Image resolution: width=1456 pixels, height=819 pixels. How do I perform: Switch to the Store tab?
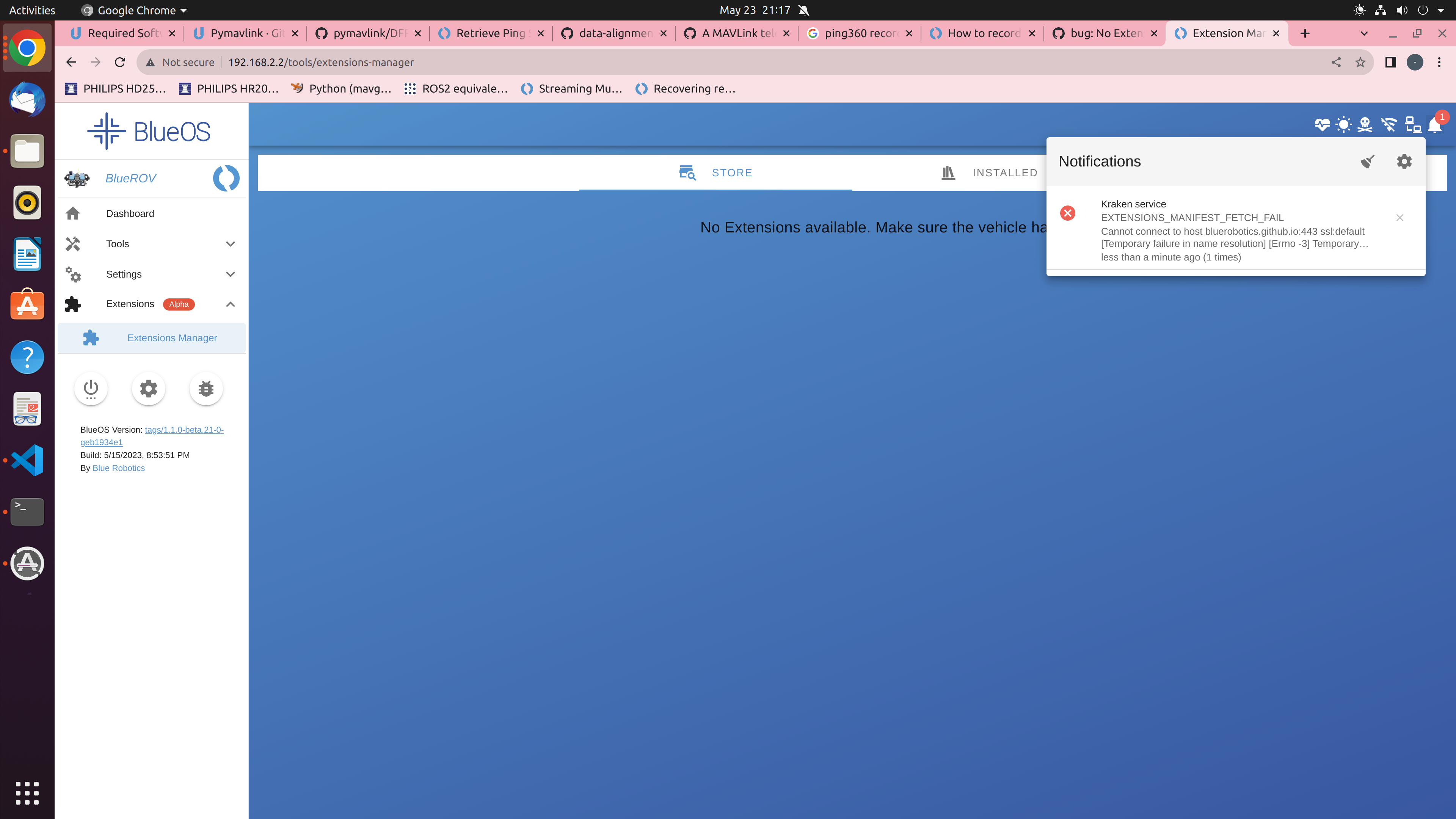[732, 173]
